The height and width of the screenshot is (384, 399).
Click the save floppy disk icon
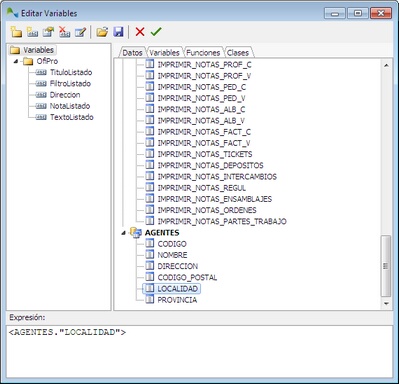118,32
